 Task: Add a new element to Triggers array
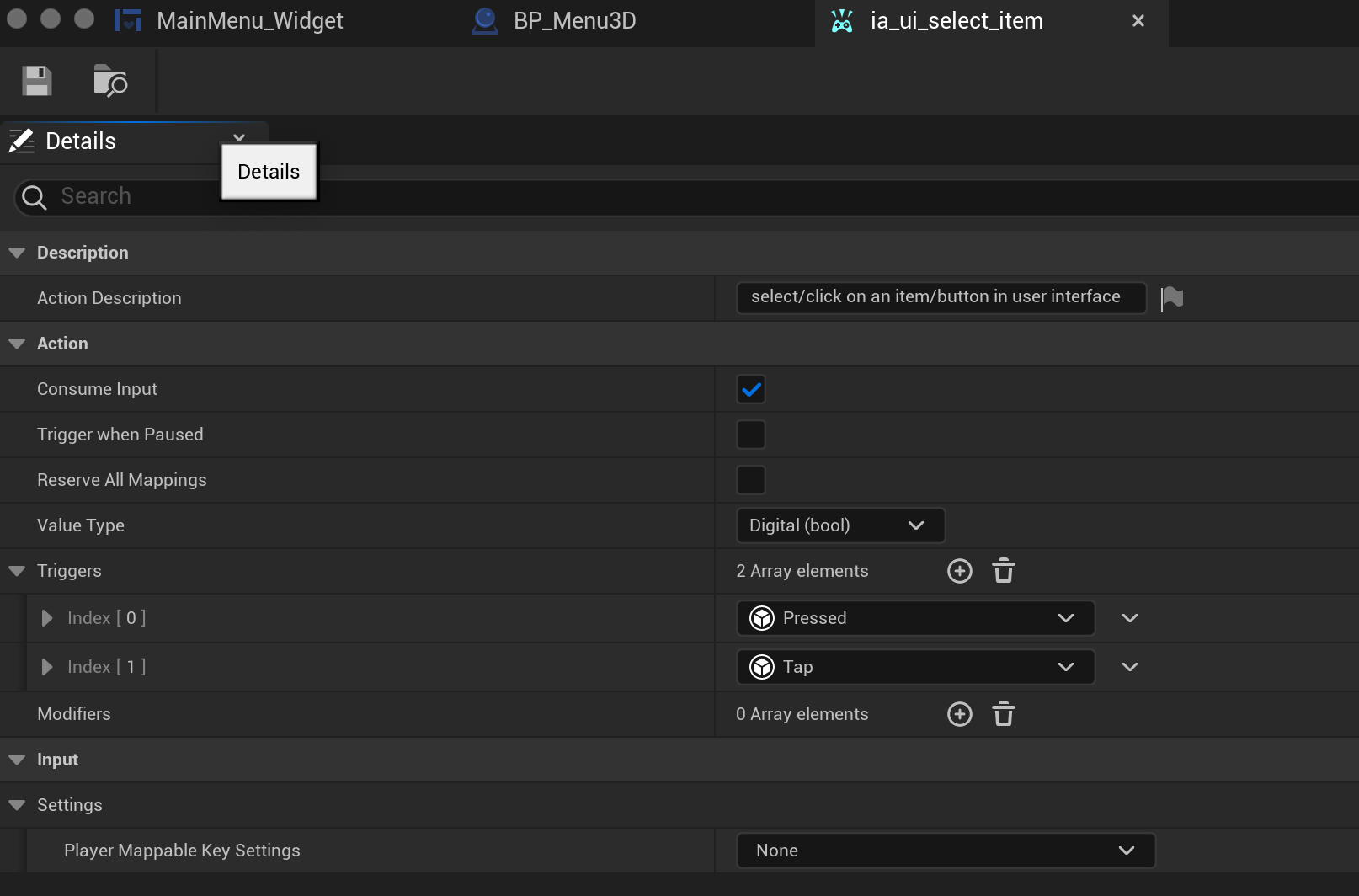click(x=960, y=571)
